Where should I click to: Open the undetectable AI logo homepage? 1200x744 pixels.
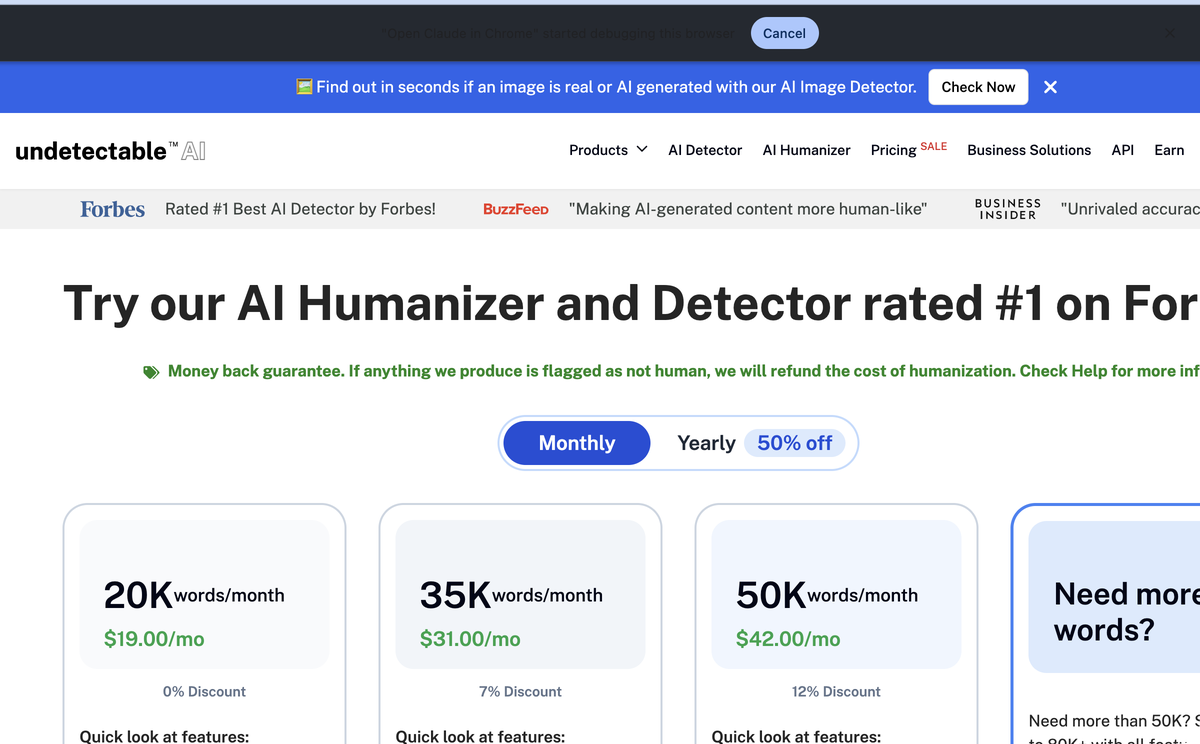[x=111, y=151]
